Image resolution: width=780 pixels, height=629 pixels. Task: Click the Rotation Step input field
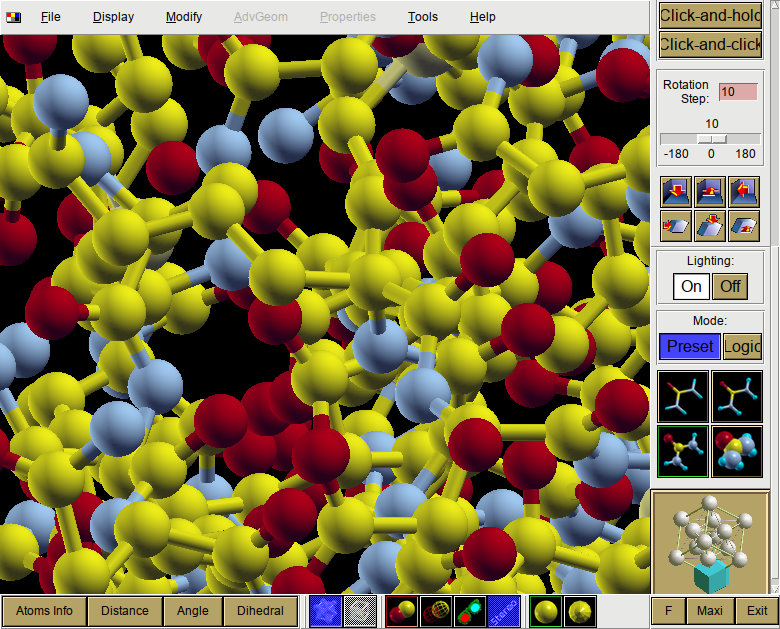(x=738, y=92)
